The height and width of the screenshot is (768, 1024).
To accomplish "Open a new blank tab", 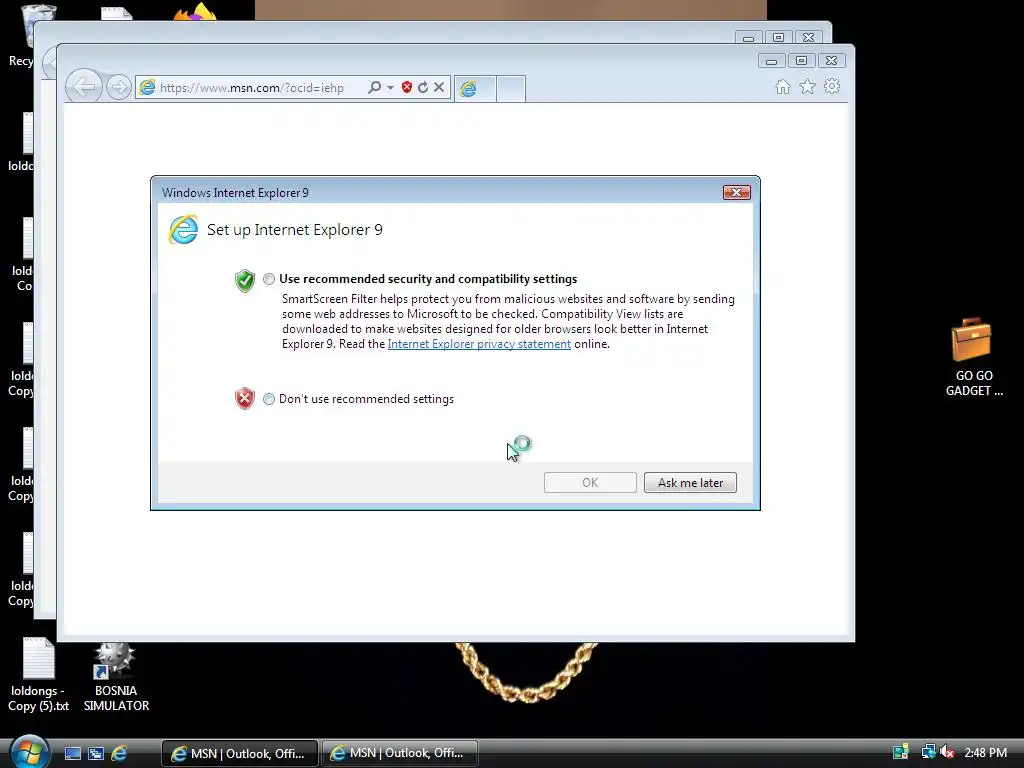I will (x=511, y=89).
